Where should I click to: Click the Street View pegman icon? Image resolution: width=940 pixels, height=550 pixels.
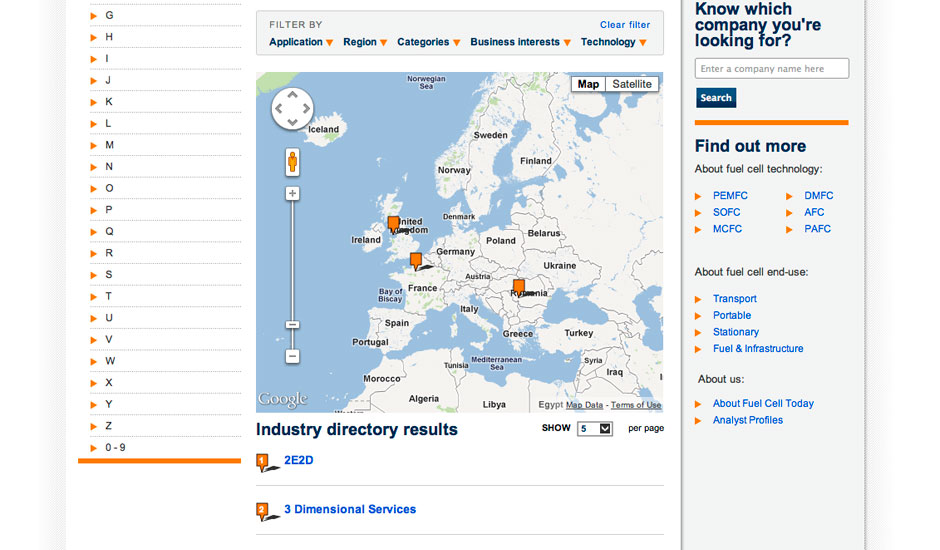(292, 162)
